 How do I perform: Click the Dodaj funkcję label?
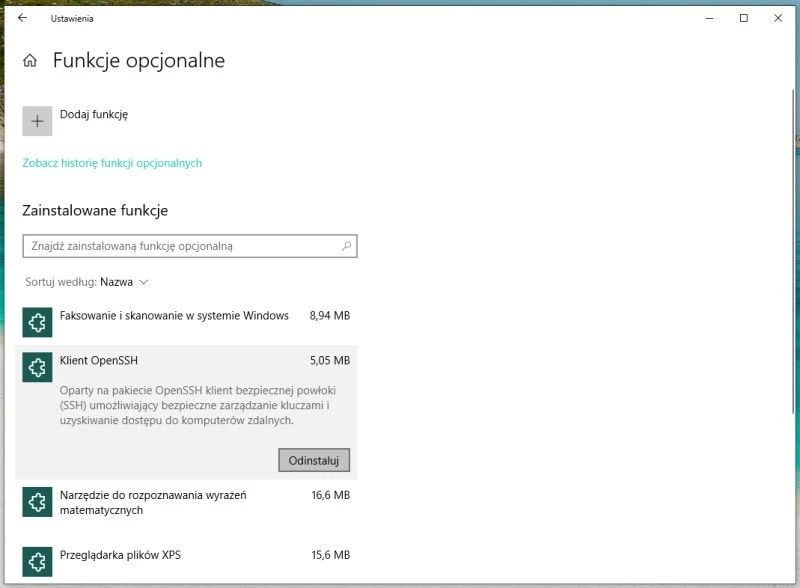pyautogui.click(x=93, y=115)
